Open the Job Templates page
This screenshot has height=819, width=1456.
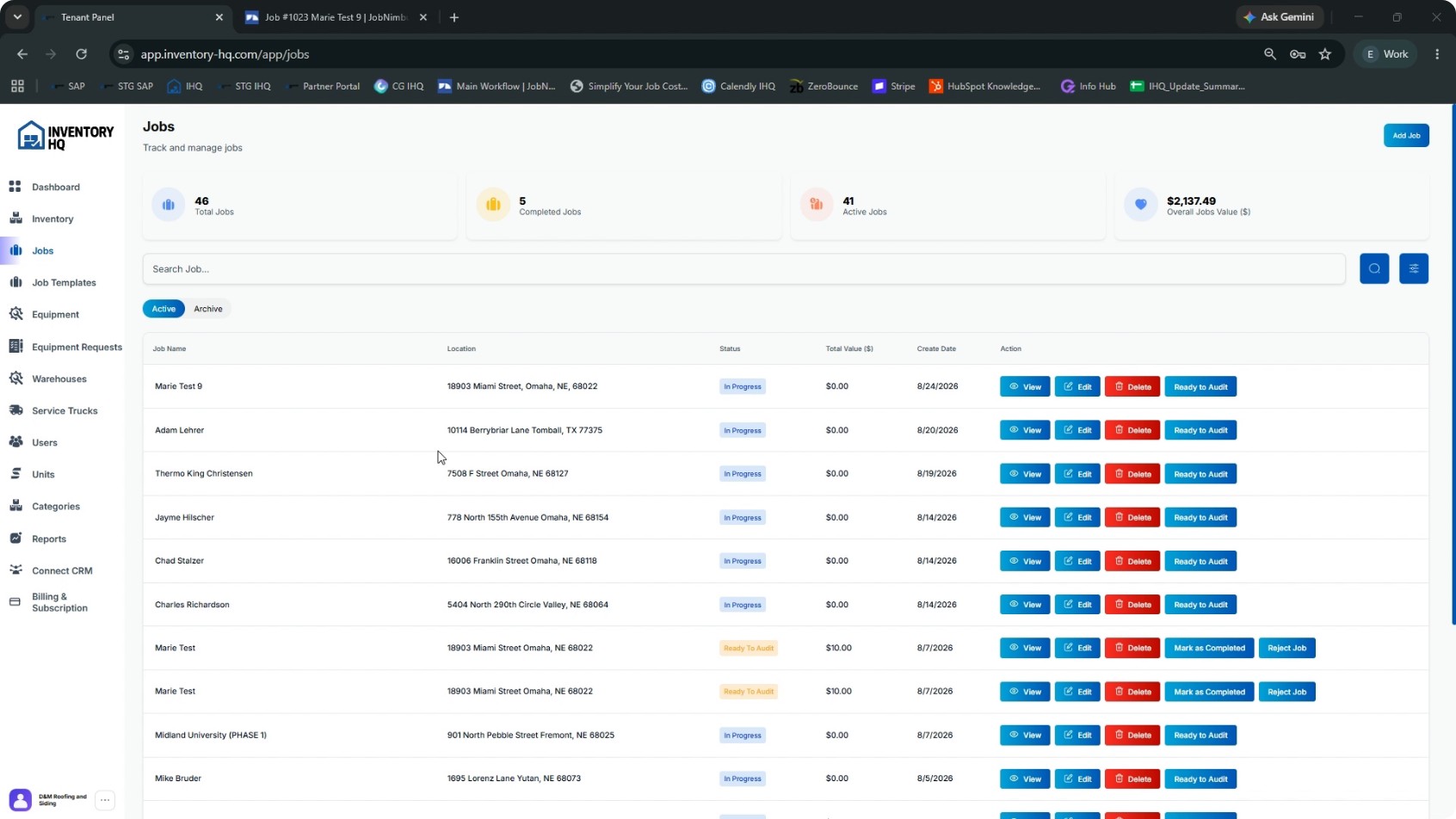(64, 282)
